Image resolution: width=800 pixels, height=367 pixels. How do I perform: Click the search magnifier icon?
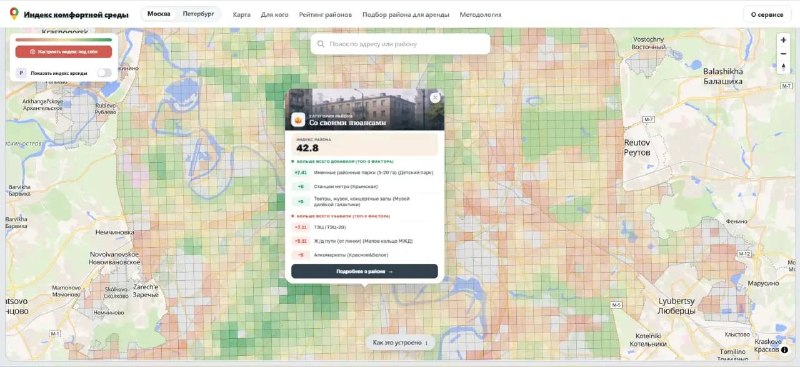coord(321,44)
